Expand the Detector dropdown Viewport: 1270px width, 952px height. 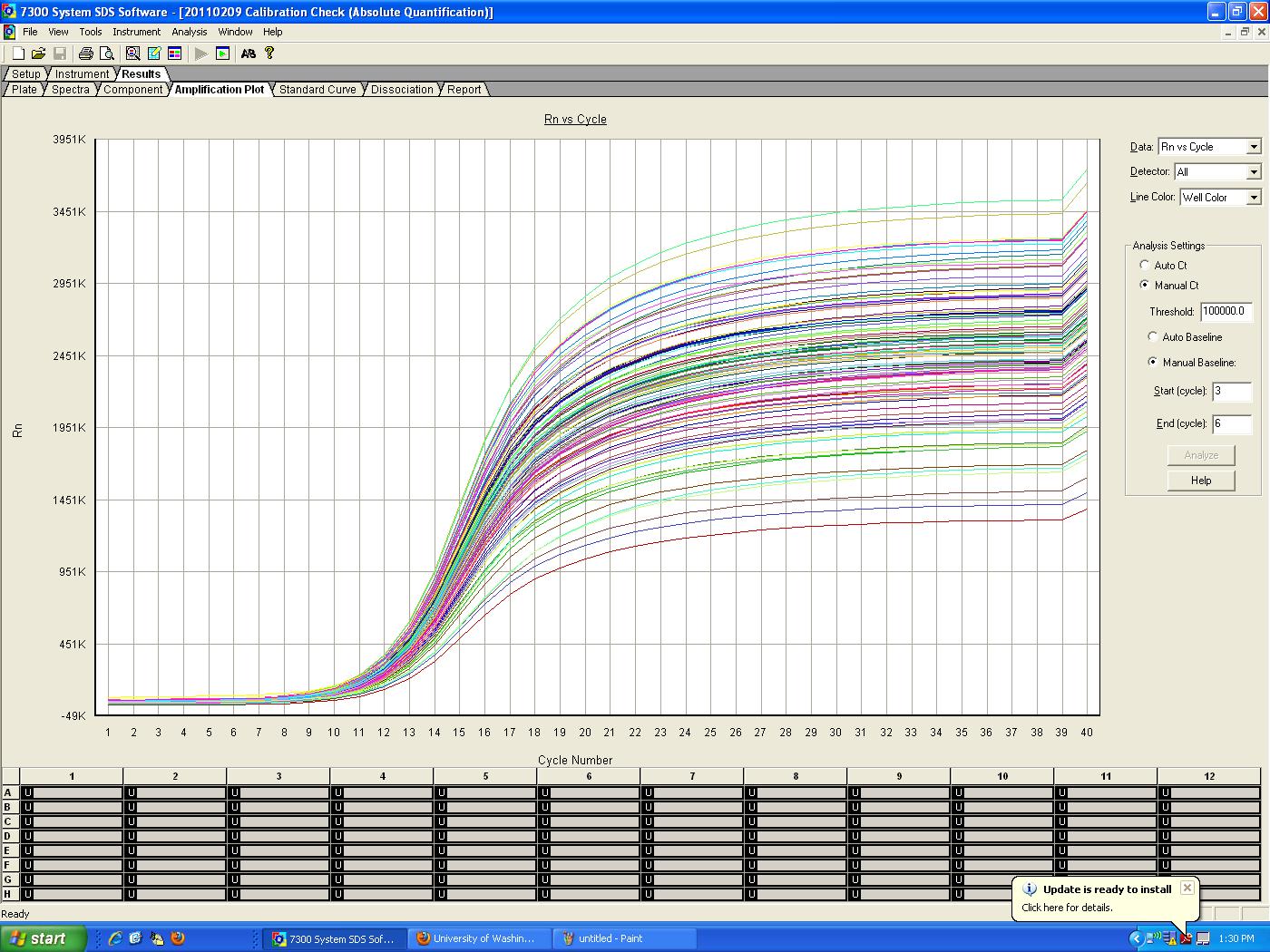[1216, 171]
